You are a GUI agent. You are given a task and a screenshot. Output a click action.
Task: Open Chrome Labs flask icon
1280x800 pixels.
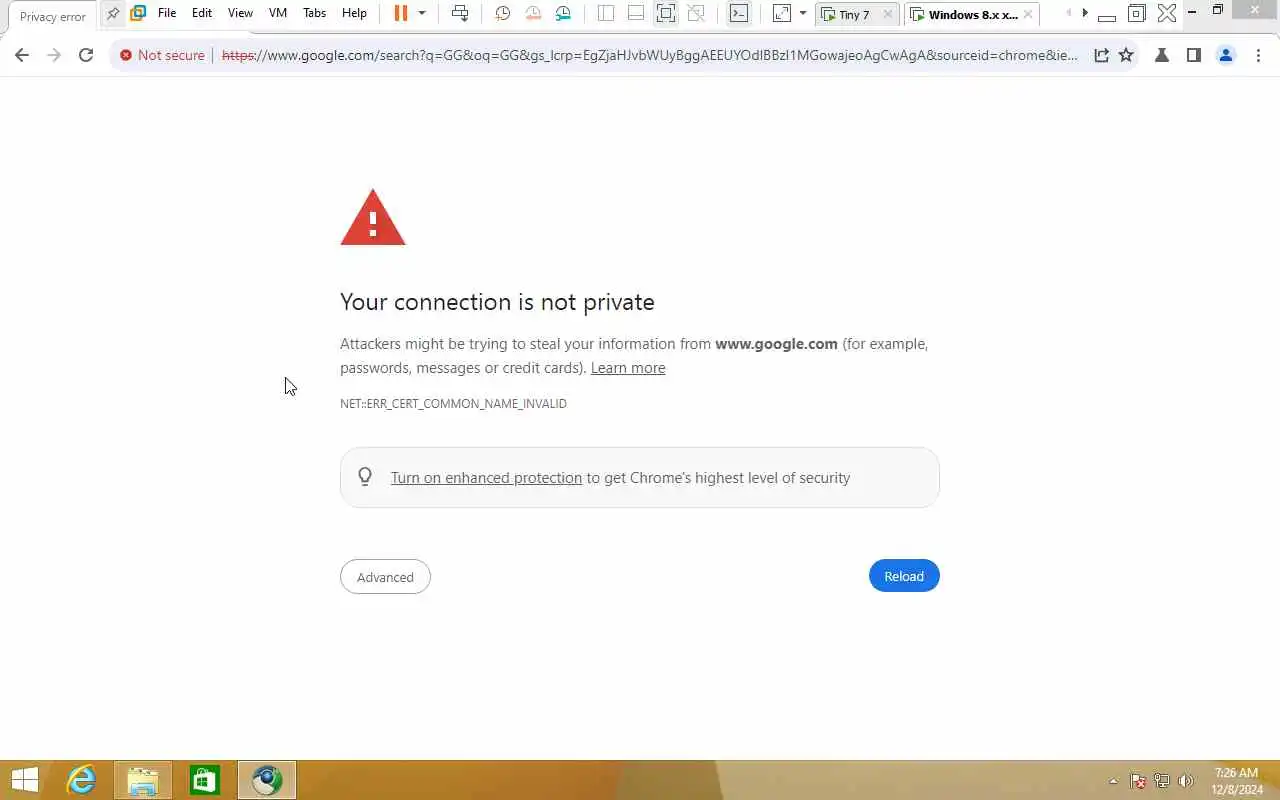1162,55
